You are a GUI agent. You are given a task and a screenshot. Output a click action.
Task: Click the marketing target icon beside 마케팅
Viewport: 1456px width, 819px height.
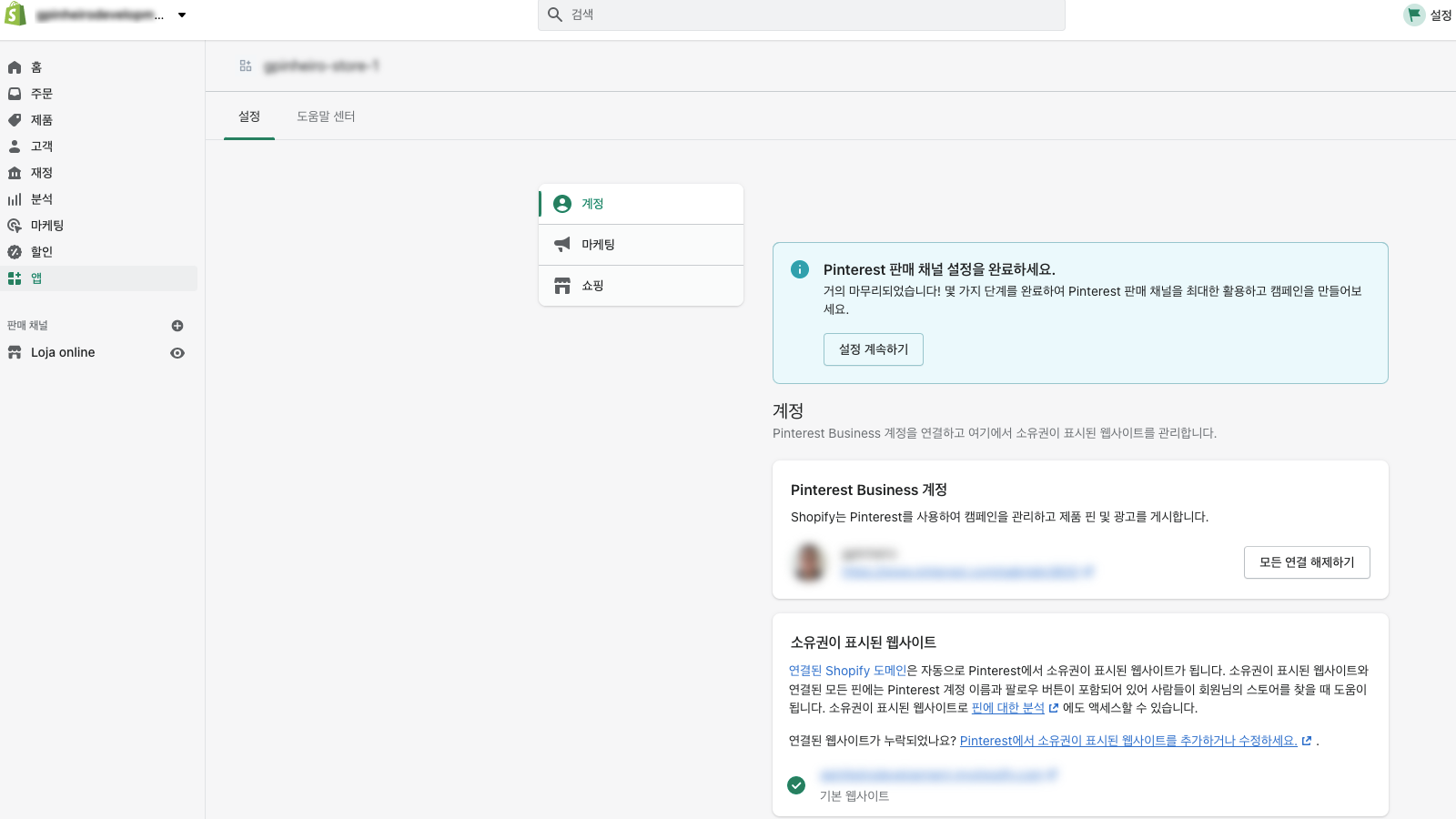click(x=15, y=226)
